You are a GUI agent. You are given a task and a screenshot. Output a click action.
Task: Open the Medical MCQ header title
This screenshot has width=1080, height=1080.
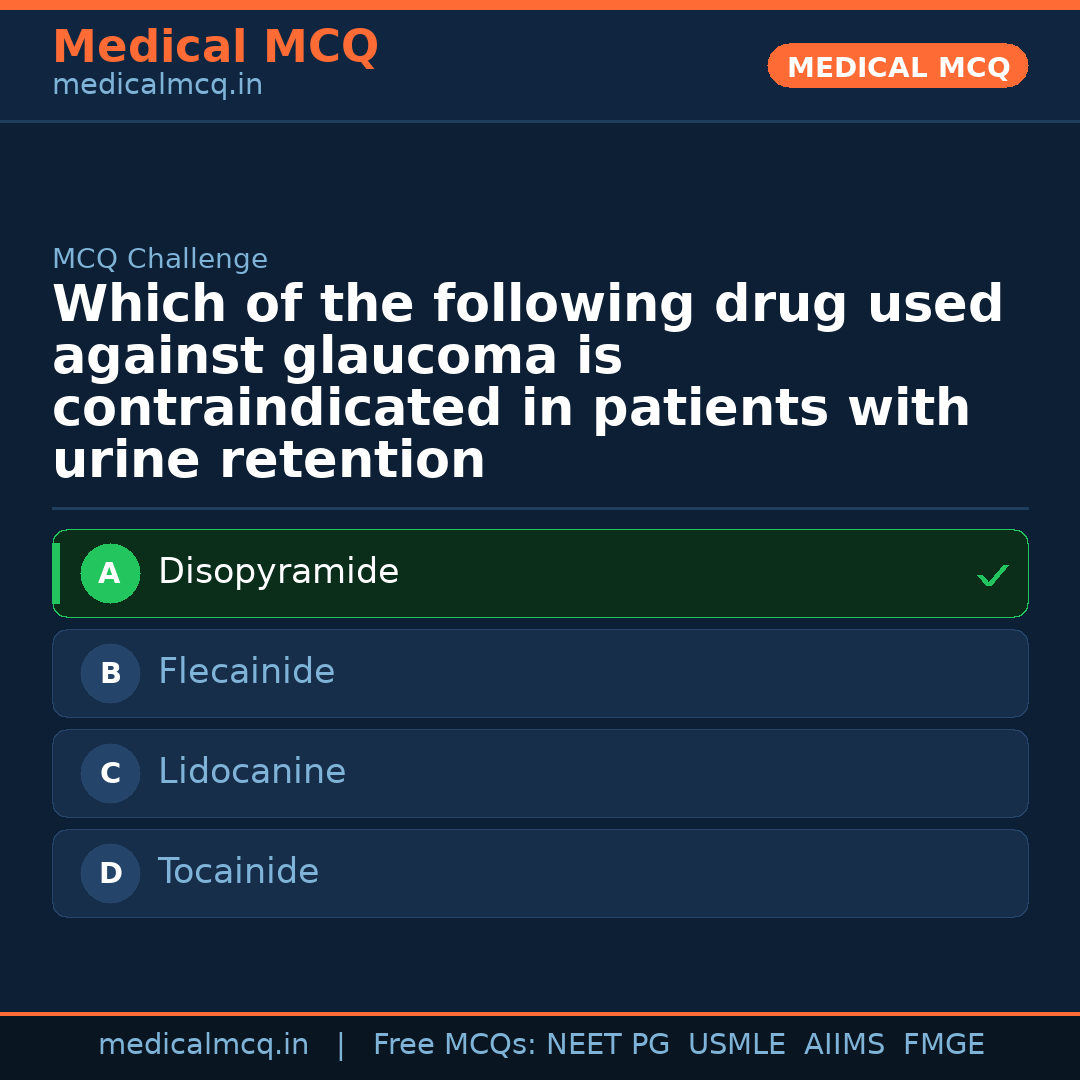(x=215, y=47)
